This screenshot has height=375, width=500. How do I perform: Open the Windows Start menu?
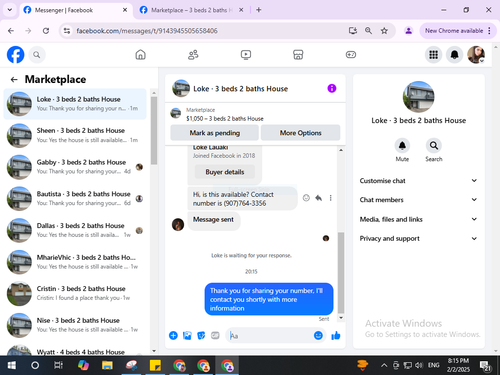tap(12, 365)
